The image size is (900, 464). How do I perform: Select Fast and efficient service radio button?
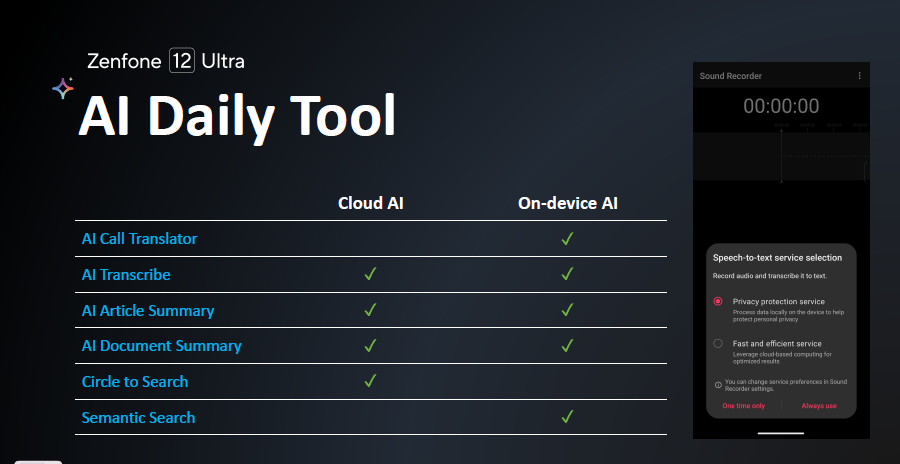pos(717,343)
